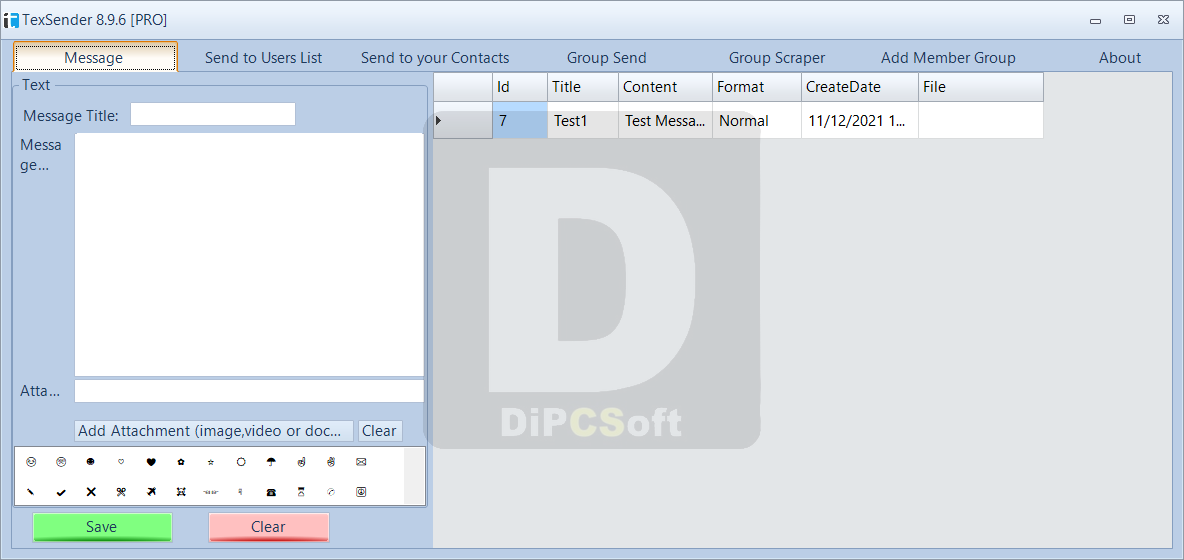This screenshot has width=1184, height=560.
Task: Sort by the Title column header
Action: pos(583,87)
